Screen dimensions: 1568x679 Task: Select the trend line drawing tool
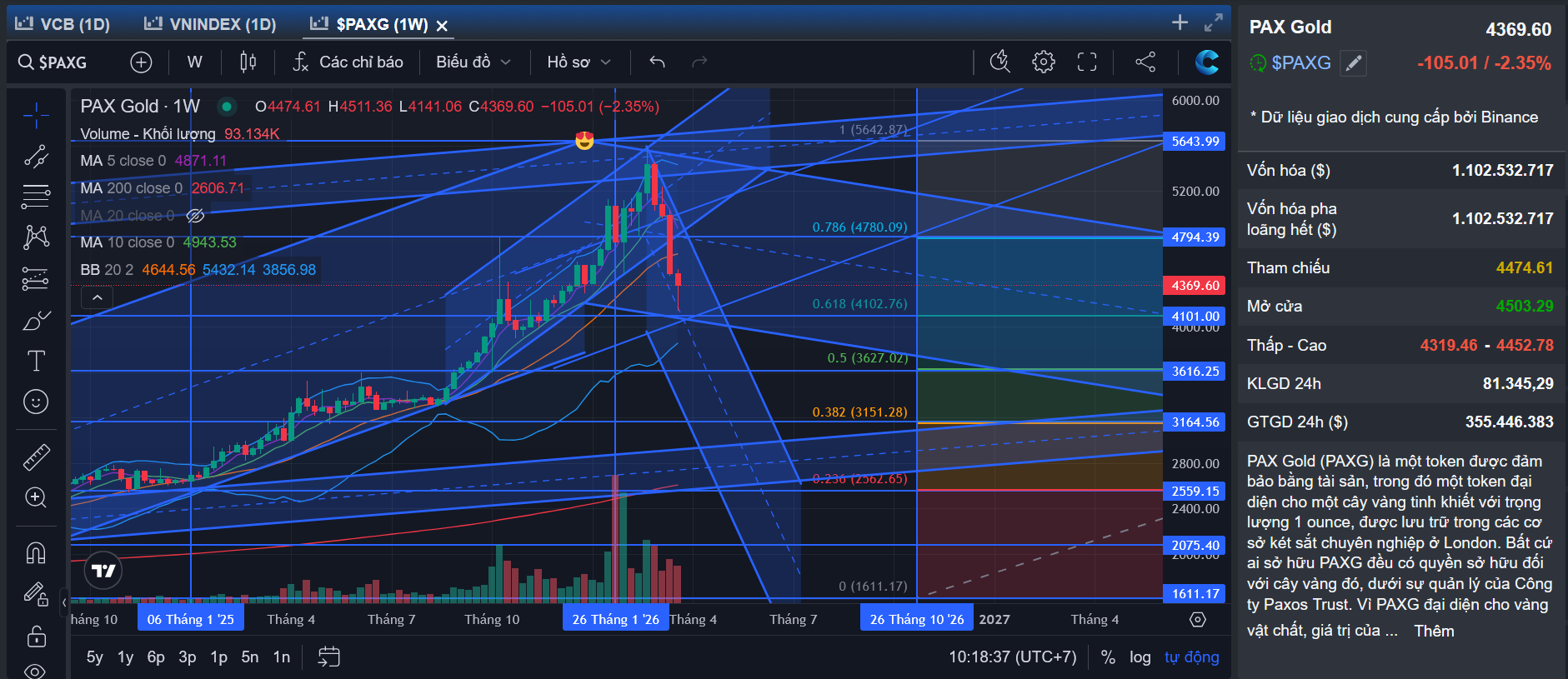point(36,156)
